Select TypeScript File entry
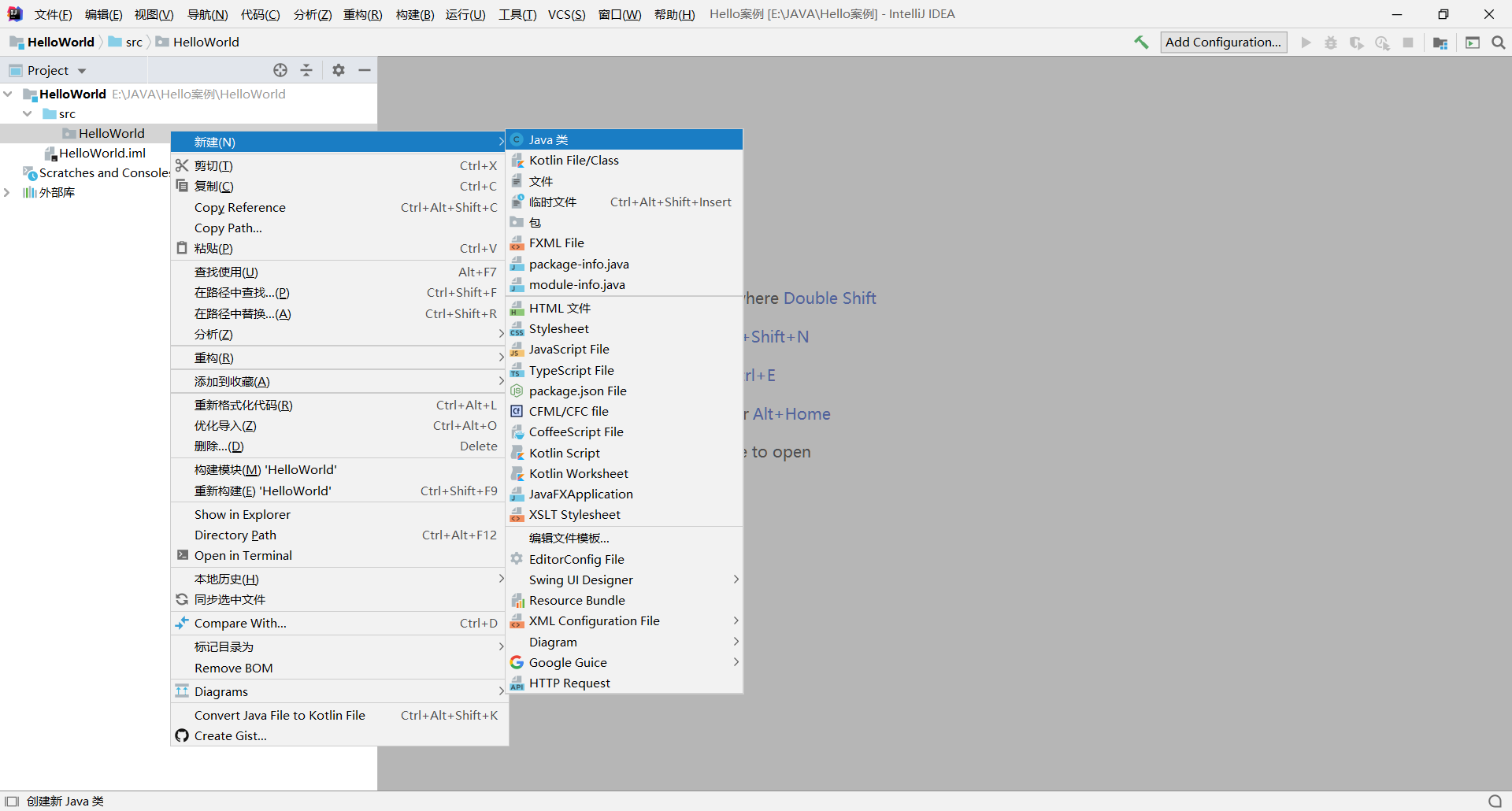Viewport: 1512px width, 811px height. (x=624, y=370)
